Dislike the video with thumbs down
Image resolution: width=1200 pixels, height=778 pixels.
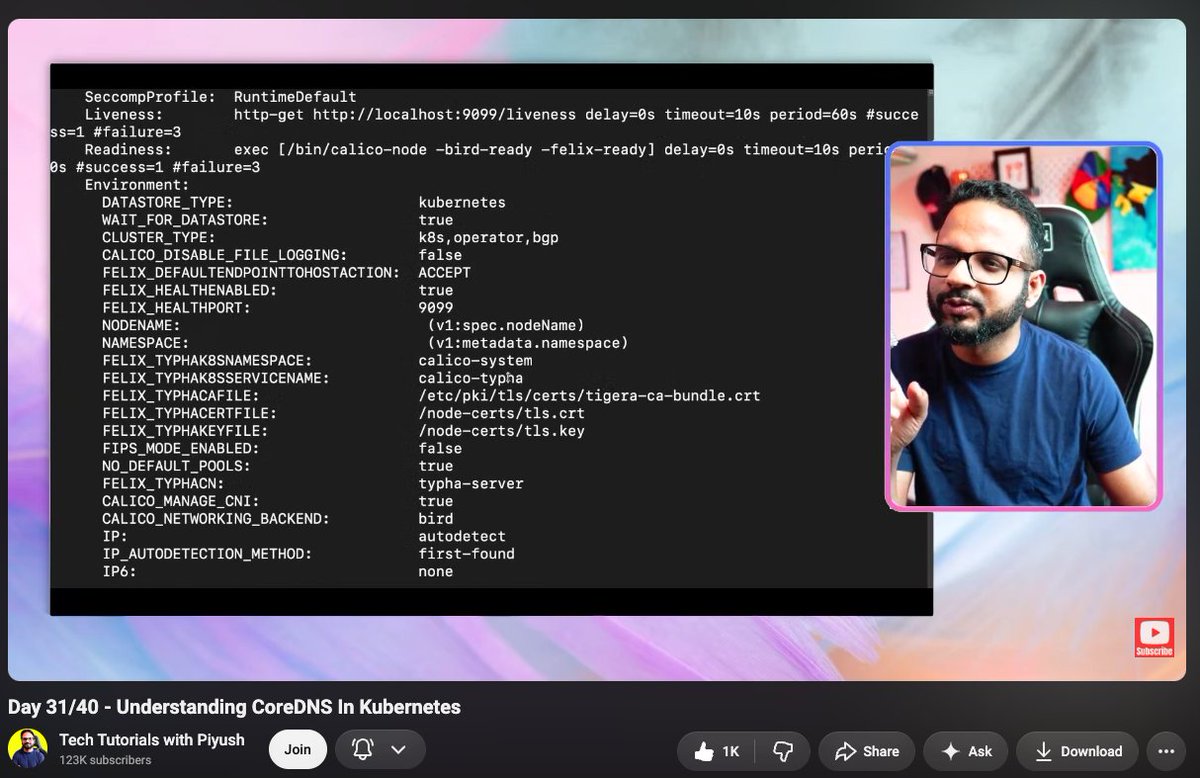coord(783,751)
